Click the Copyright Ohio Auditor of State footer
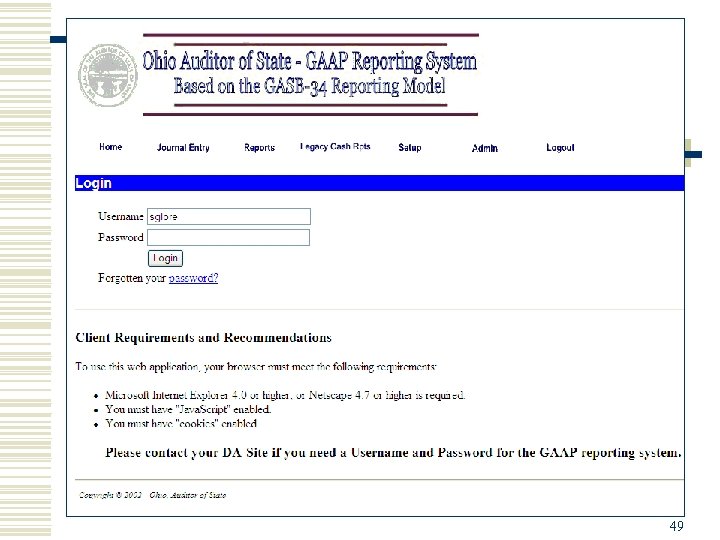Image resolution: width=720 pixels, height=540 pixels. (x=152, y=495)
